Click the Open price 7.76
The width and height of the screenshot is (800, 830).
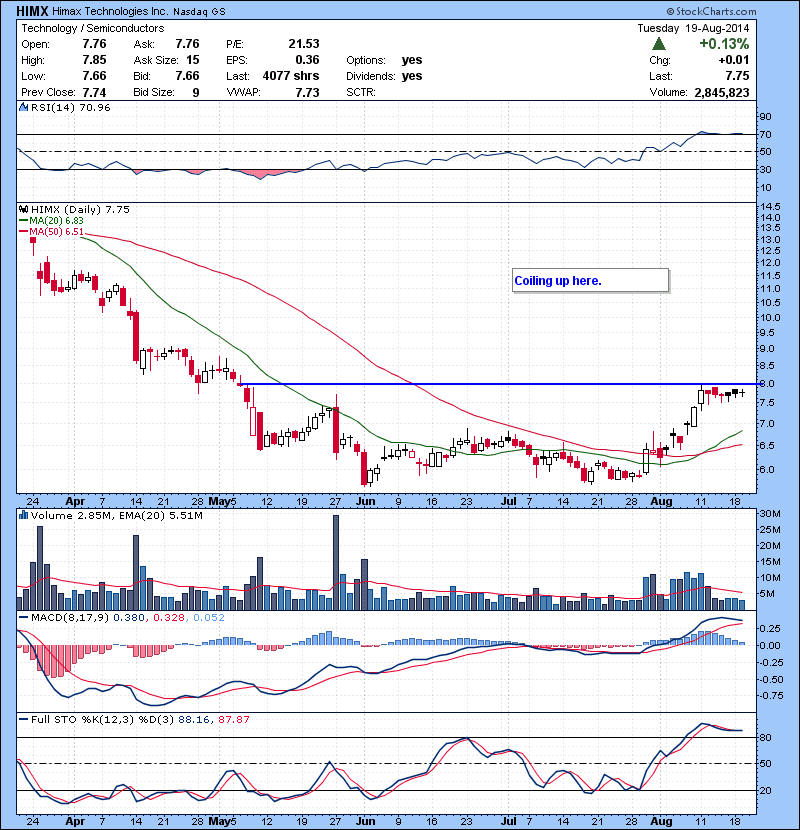tap(94, 44)
